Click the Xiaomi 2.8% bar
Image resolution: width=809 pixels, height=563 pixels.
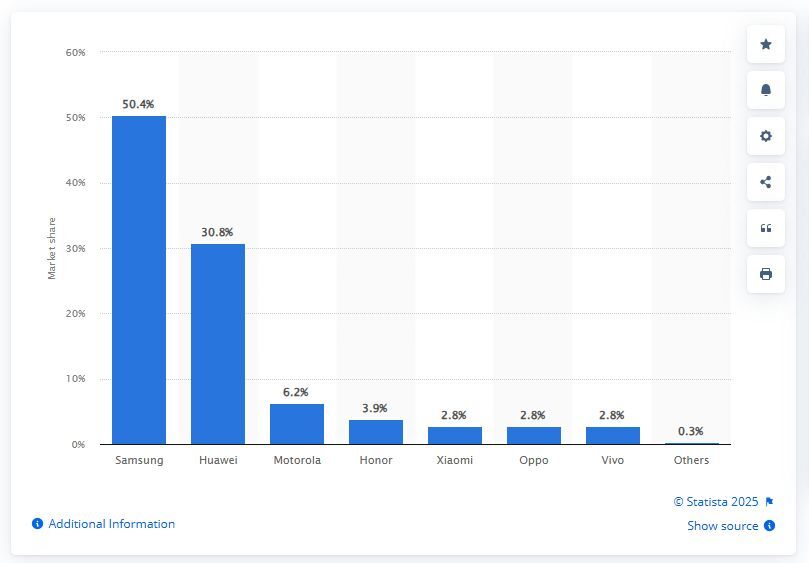(455, 435)
